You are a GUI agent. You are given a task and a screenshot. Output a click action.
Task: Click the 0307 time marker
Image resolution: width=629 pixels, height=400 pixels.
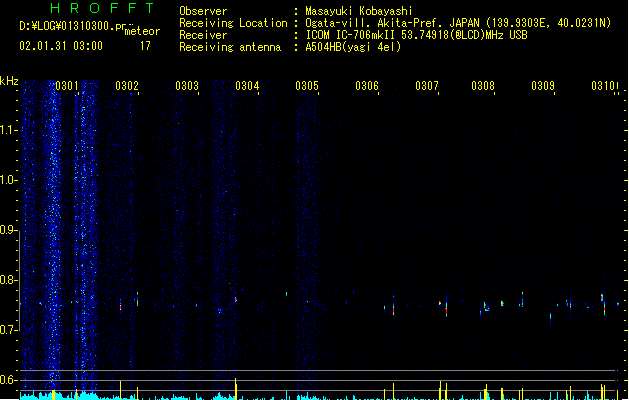427,86
